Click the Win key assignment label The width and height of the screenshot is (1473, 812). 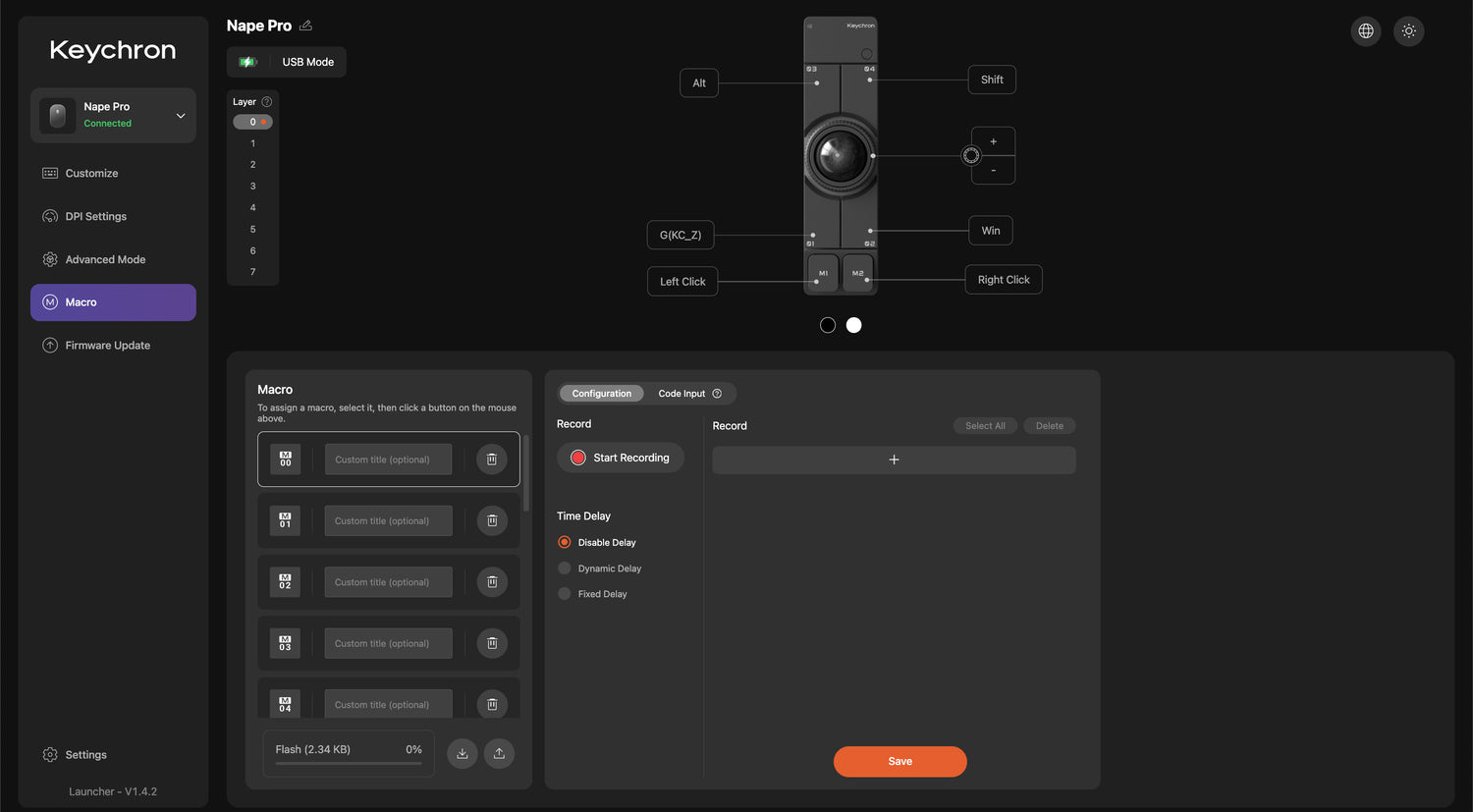[x=991, y=231]
